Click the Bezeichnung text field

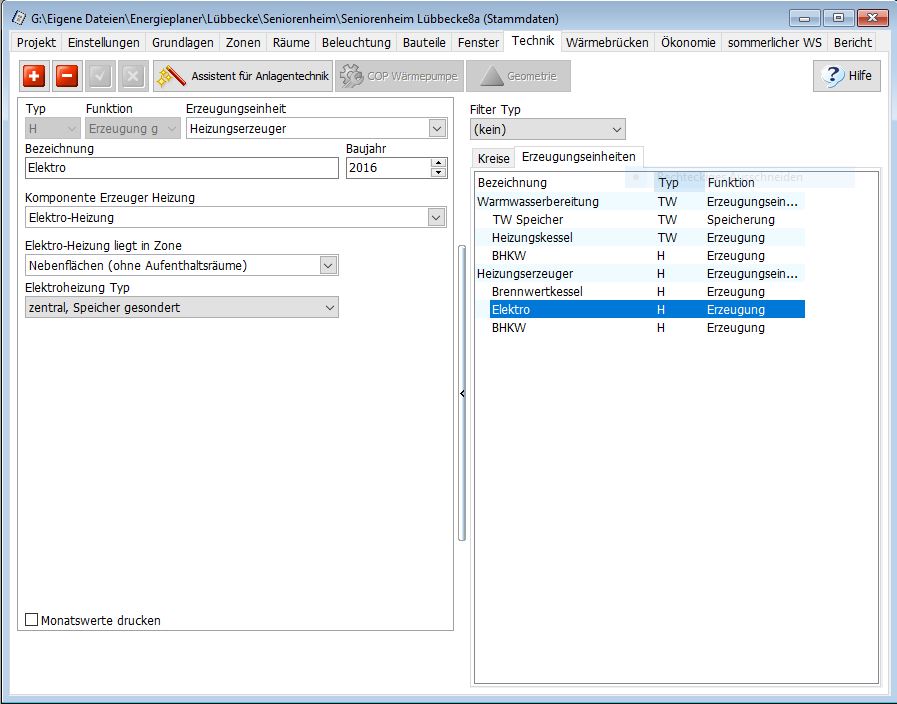182,168
